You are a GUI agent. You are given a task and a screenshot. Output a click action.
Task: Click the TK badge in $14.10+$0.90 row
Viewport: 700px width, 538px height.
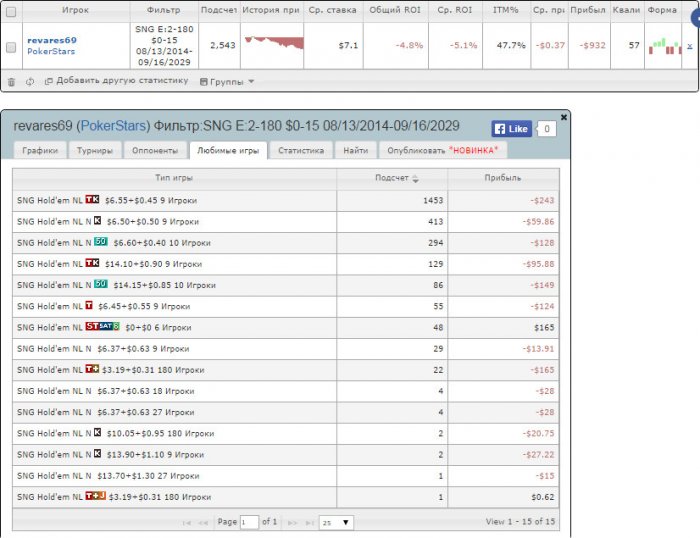(x=92, y=263)
